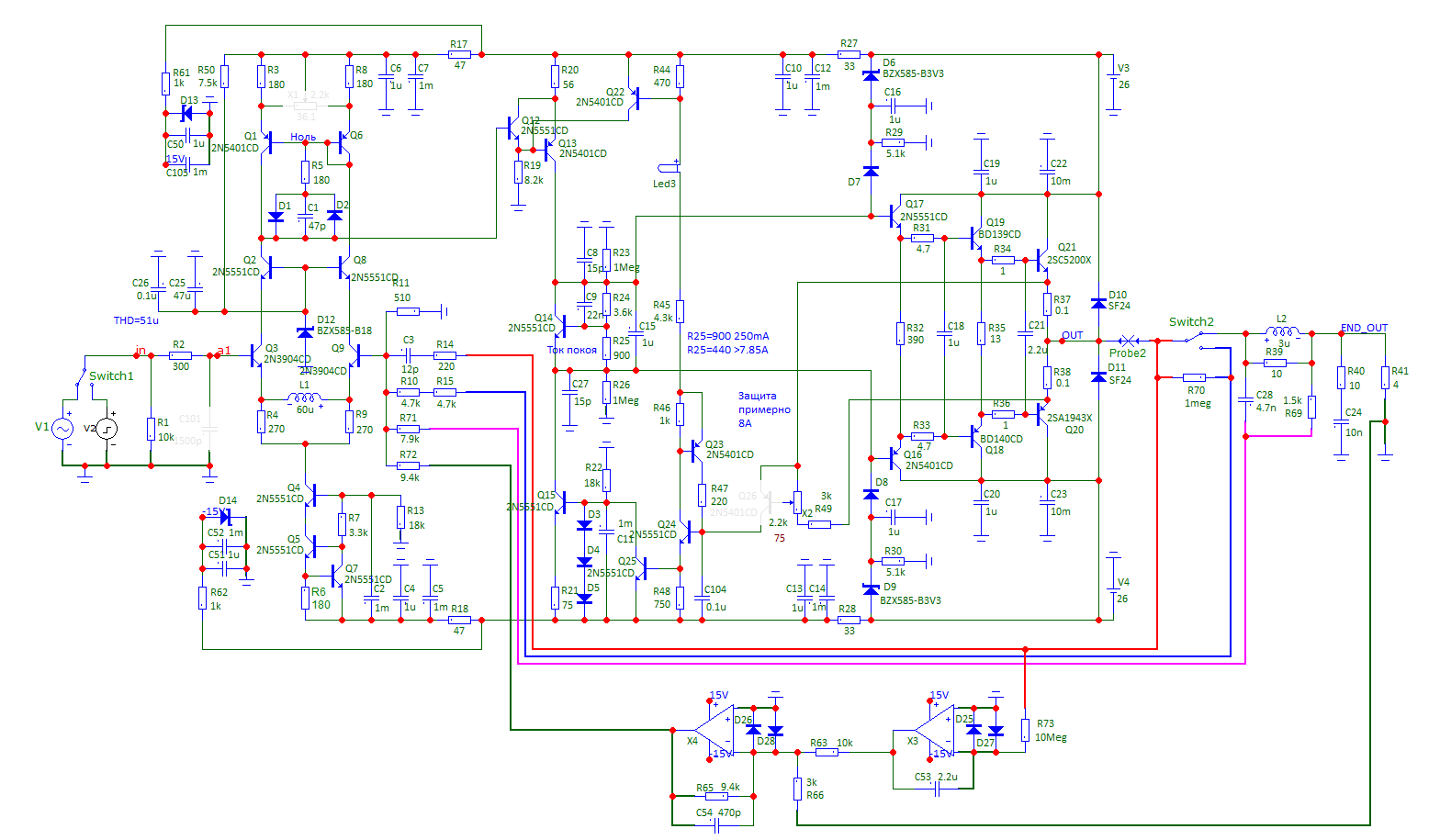Click the R40 10 resistor

click(1341, 377)
